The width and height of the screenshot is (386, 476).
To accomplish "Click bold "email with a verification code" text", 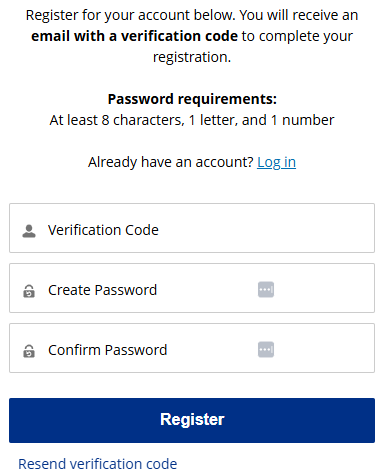I will pyautogui.click(x=134, y=36).
